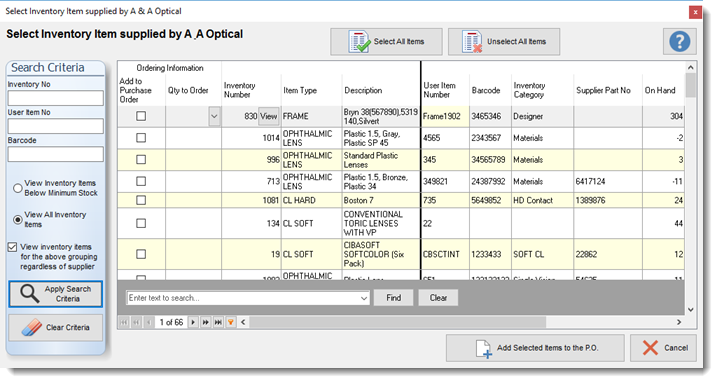Sort by Description column header
Image resolution: width=718 pixels, height=383 pixels.
pos(381,90)
